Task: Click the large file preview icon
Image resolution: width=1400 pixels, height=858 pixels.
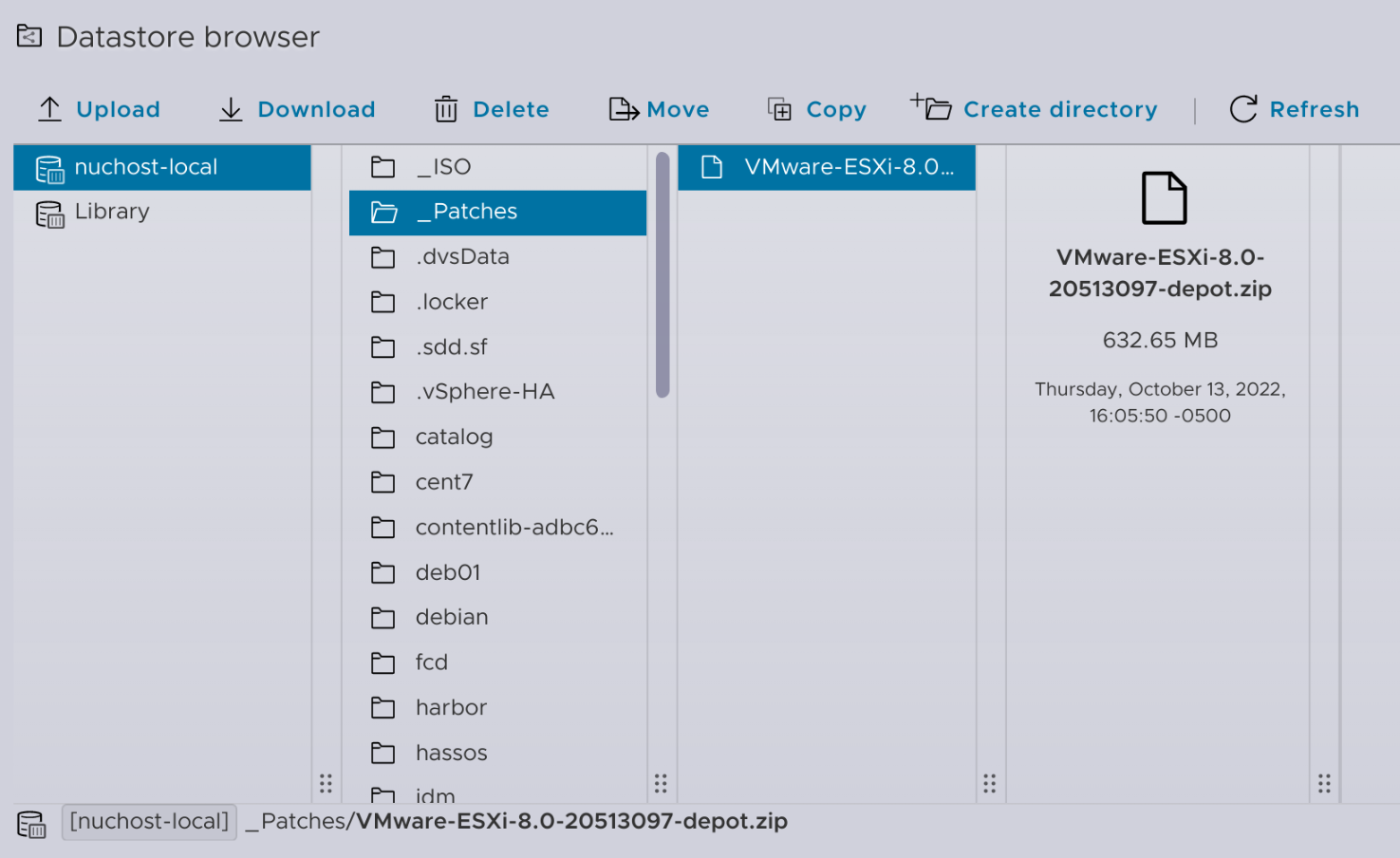Action: point(1164,197)
